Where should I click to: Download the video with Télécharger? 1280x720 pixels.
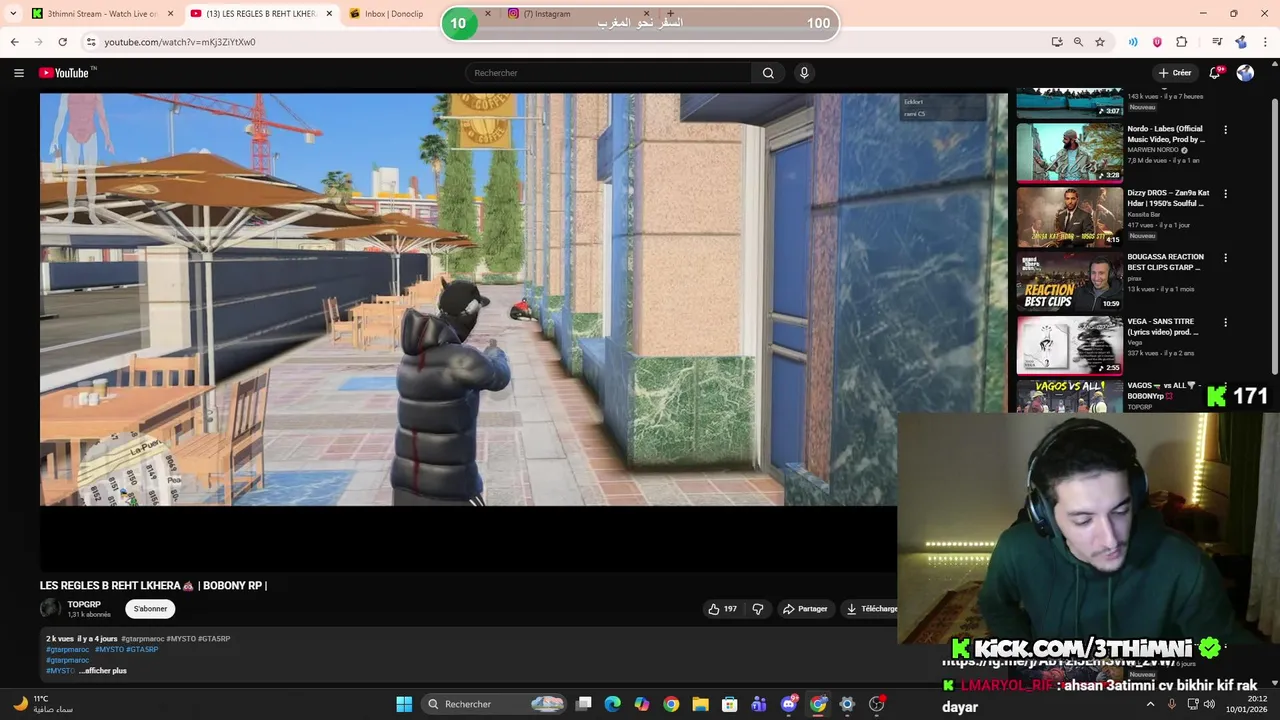871,609
